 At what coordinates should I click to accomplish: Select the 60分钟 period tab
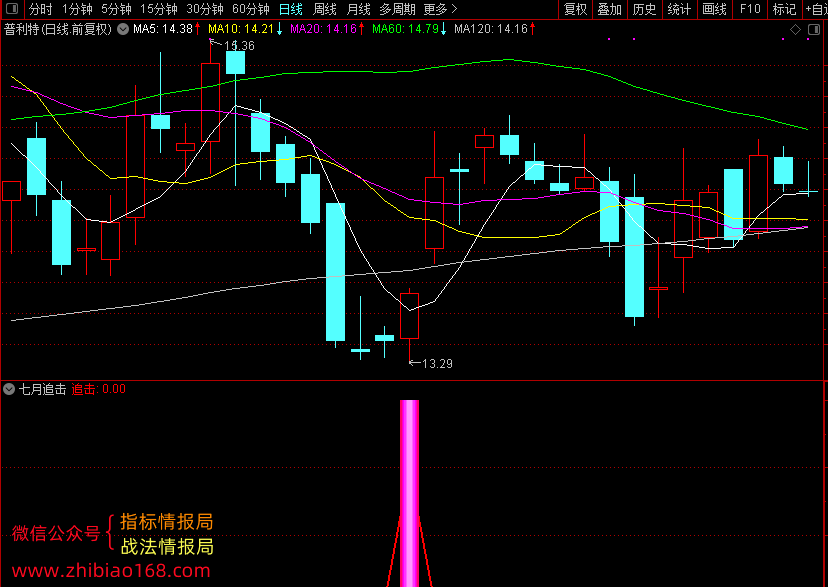[251, 9]
